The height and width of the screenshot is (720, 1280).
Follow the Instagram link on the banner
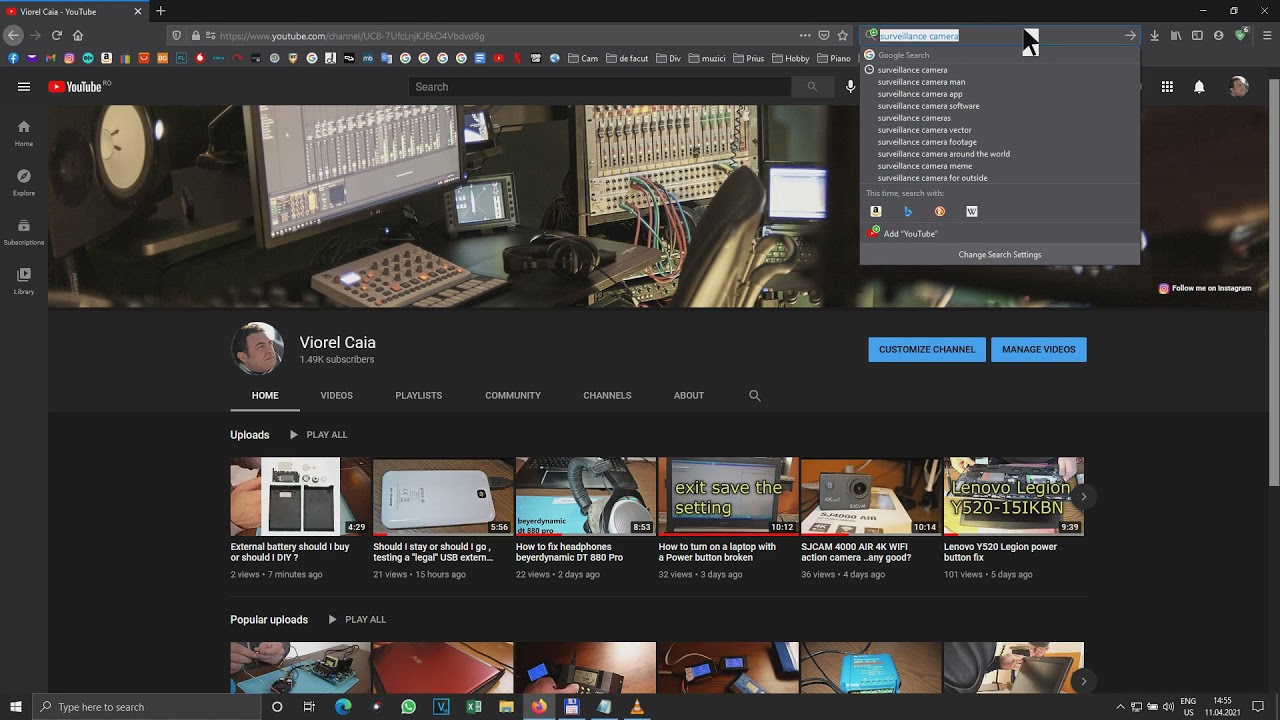point(1205,288)
